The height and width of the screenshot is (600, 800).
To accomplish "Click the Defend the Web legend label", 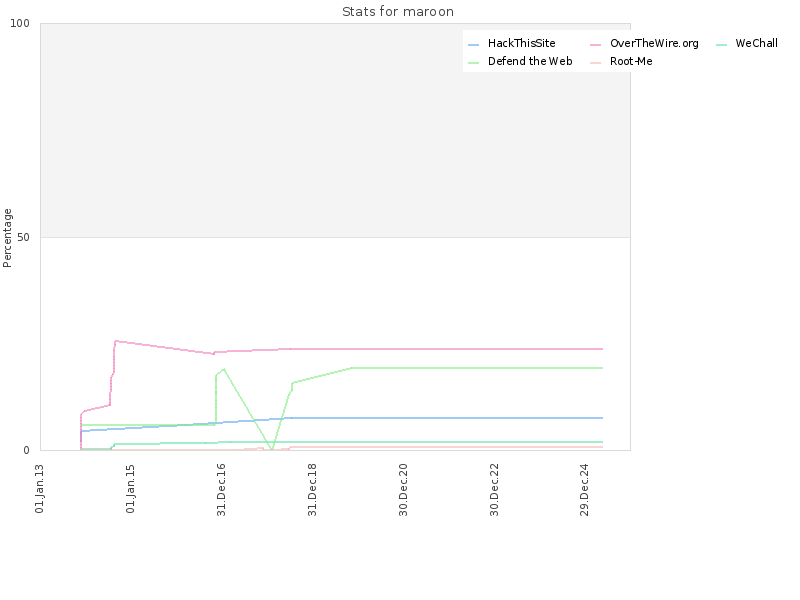I will pyautogui.click(x=530, y=61).
